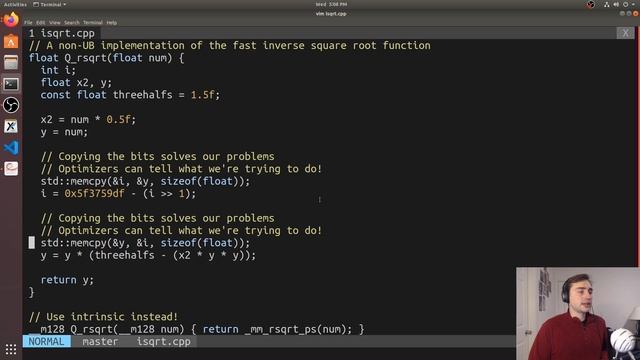Image resolution: width=640 pixels, height=360 pixels.
Task: Expand the system menu arrow in the top bar
Action: click(633, 4)
